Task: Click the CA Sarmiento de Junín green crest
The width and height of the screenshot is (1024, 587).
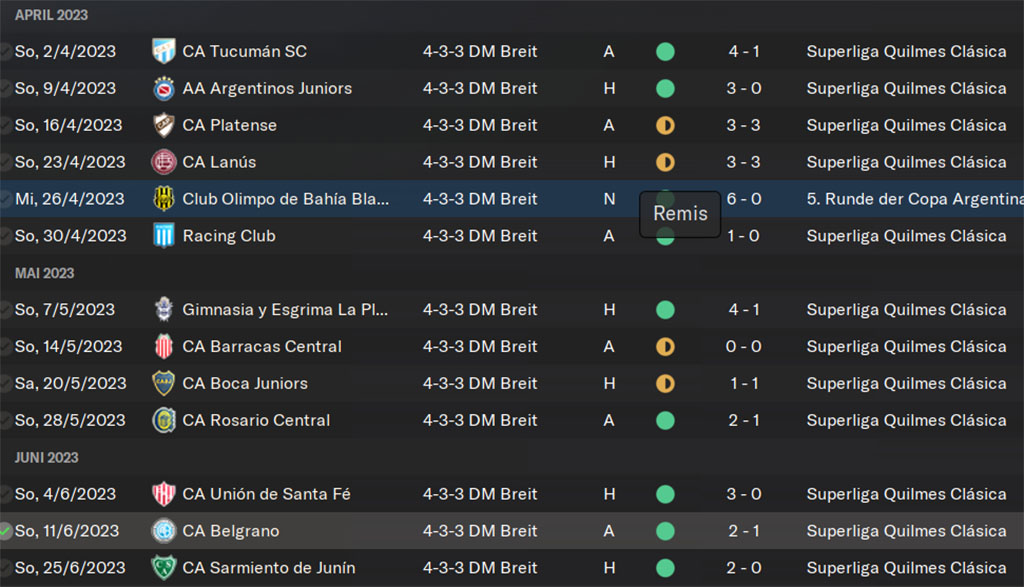Action: 163,568
